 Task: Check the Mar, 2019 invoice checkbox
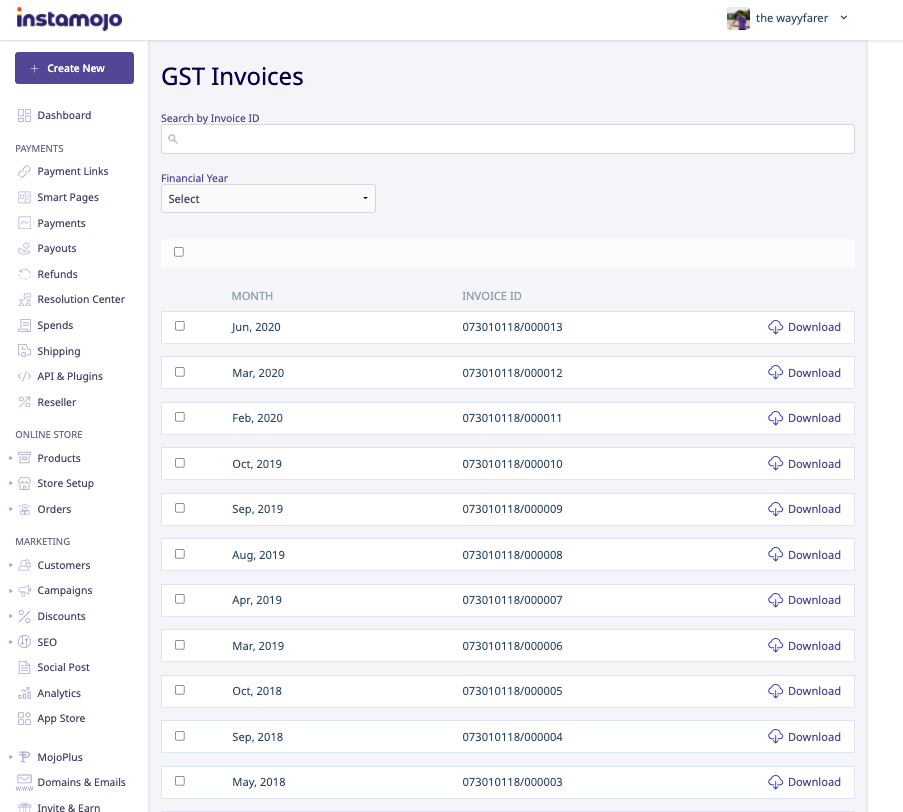180,645
